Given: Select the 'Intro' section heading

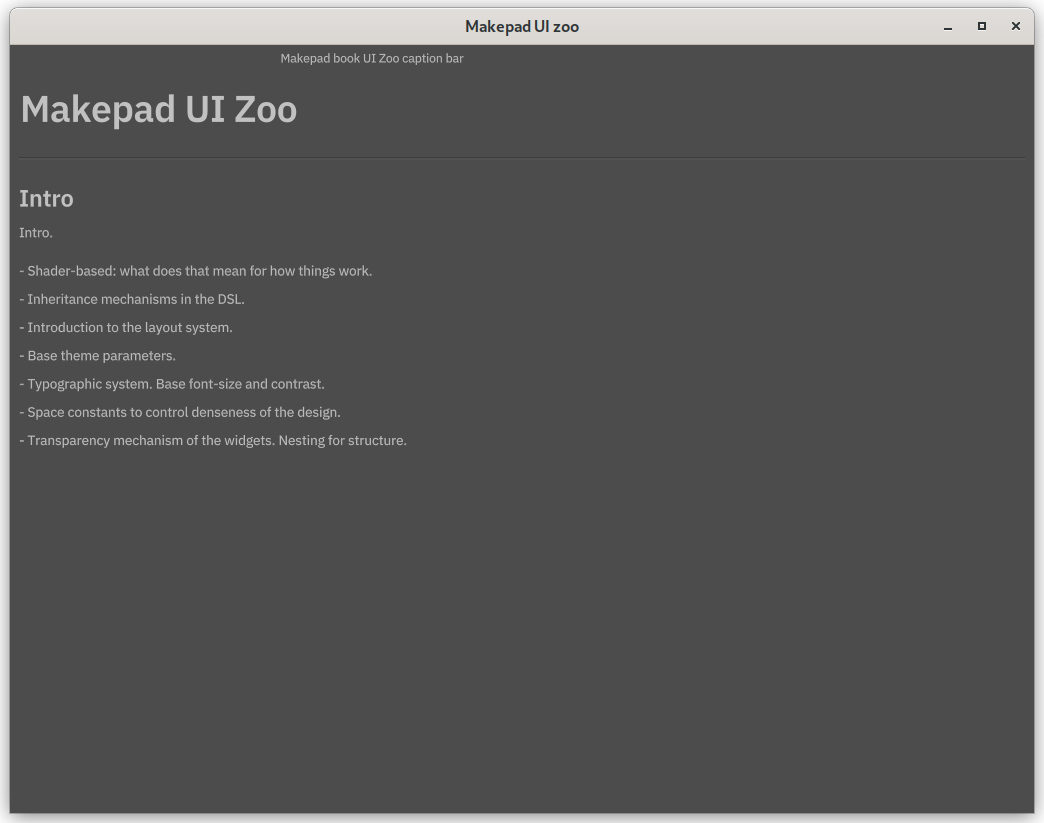Looking at the screenshot, I should (46, 199).
